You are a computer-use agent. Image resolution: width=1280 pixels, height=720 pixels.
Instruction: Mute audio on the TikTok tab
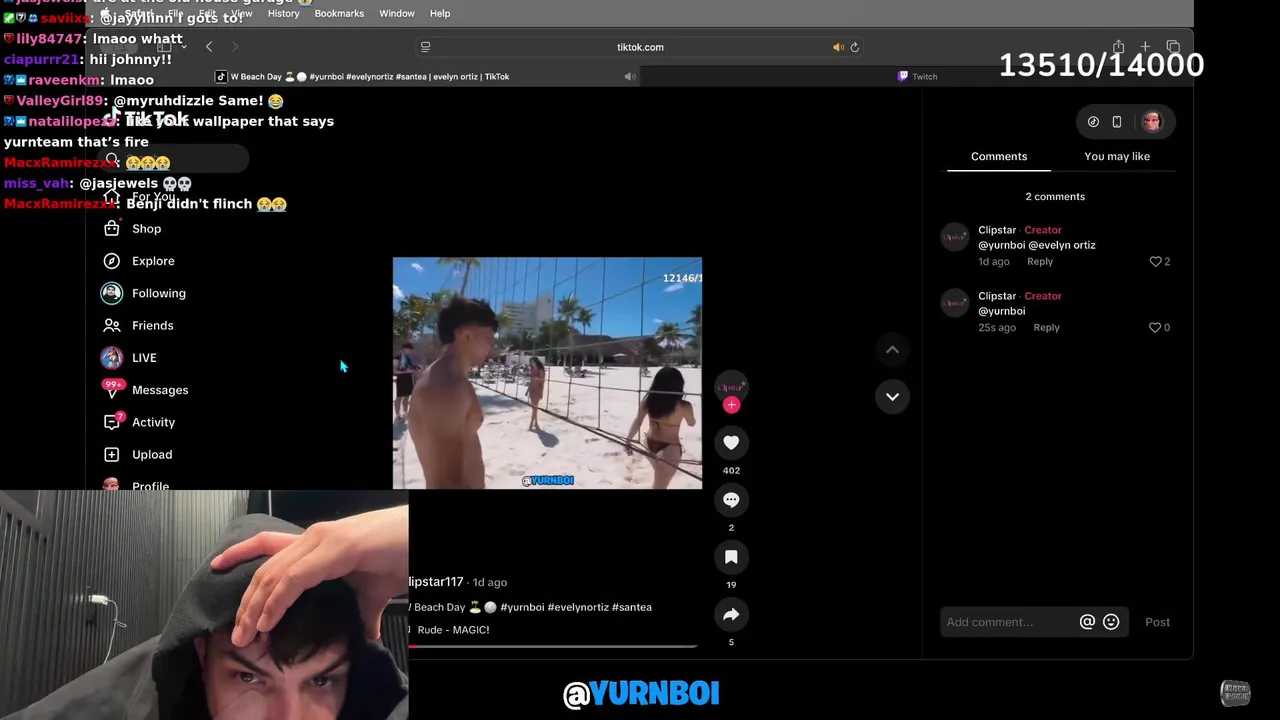pos(630,76)
